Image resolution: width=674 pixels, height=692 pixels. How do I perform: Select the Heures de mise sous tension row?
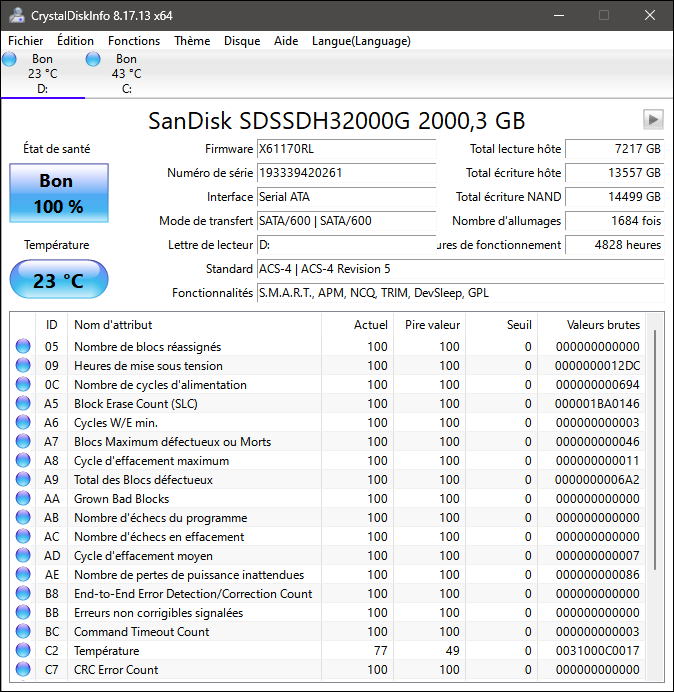(328, 365)
